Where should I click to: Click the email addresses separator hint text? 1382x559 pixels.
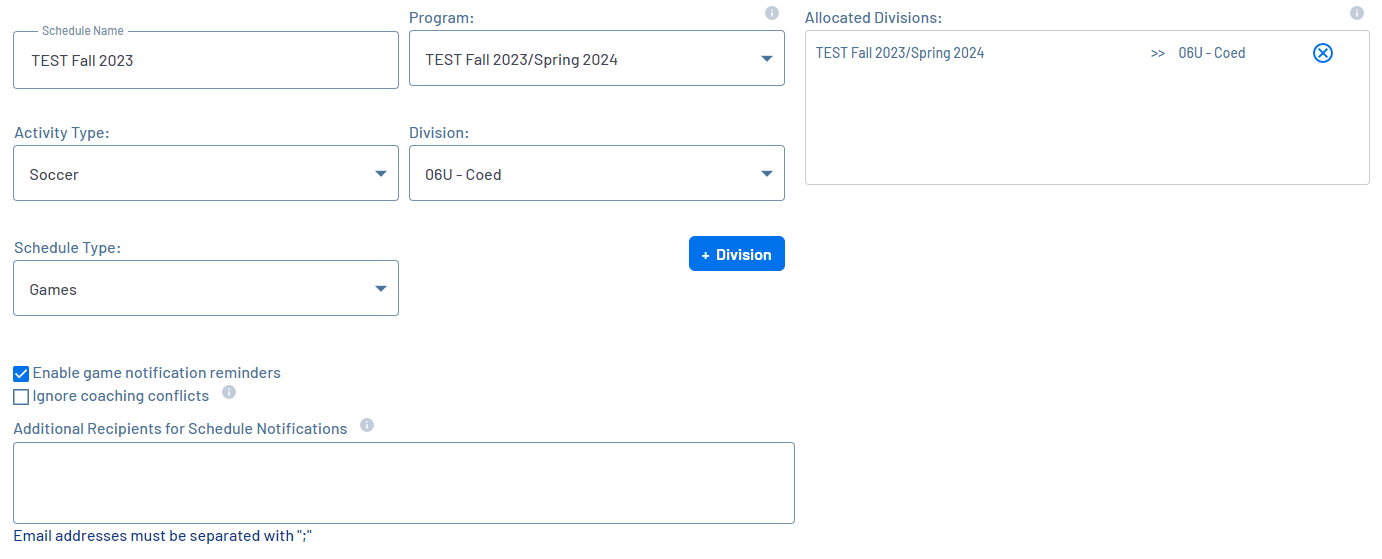(163, 536)
